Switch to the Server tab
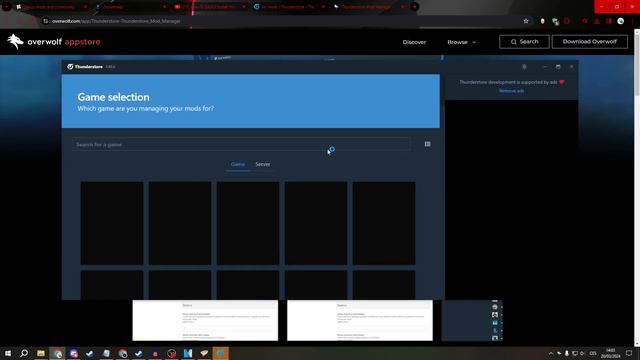This screenshot has height=360, width=640. (x=263, y=164)
